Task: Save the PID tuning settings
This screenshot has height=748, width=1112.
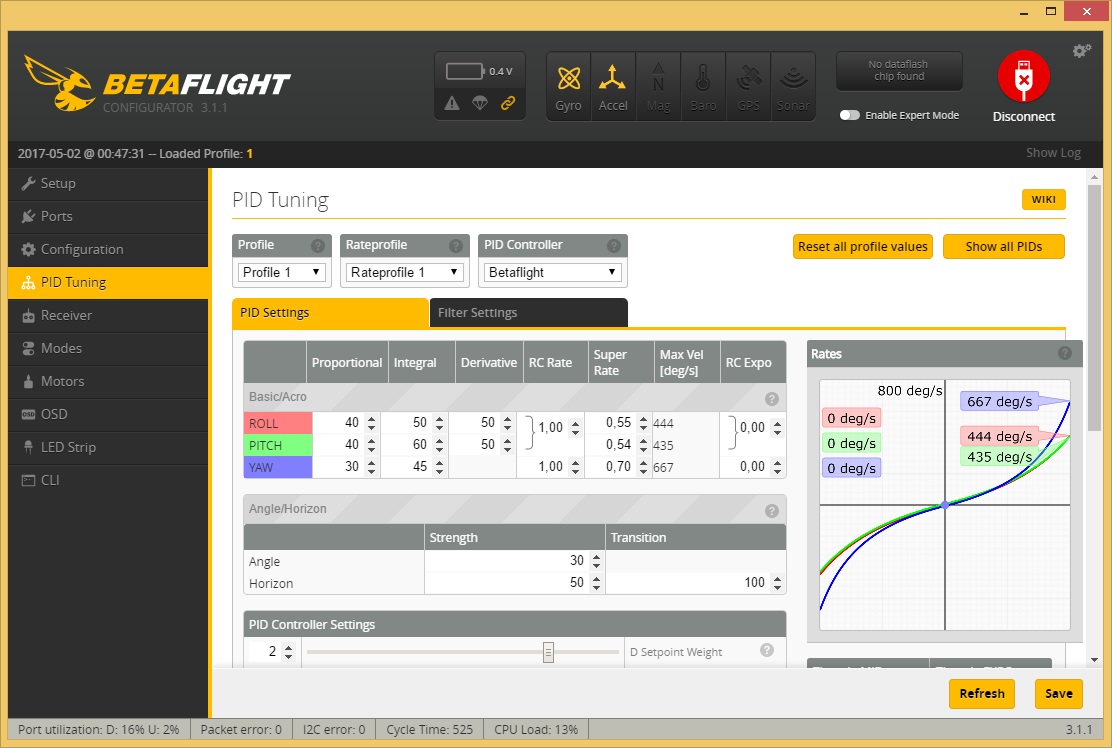Action: (x=1058, y=693)
